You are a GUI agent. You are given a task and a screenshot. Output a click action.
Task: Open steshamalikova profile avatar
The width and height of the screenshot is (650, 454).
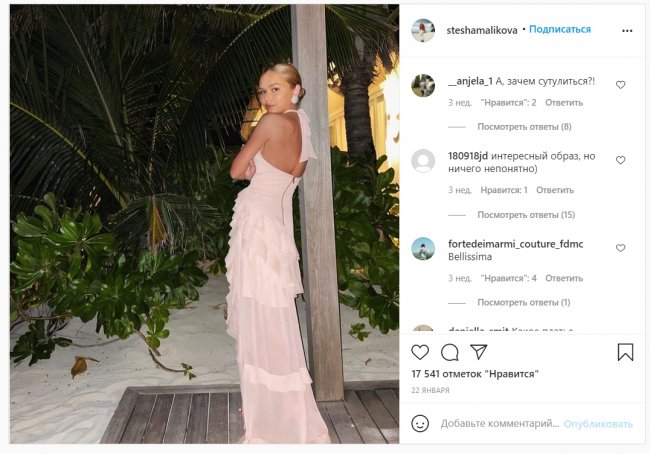click(423, 30)
